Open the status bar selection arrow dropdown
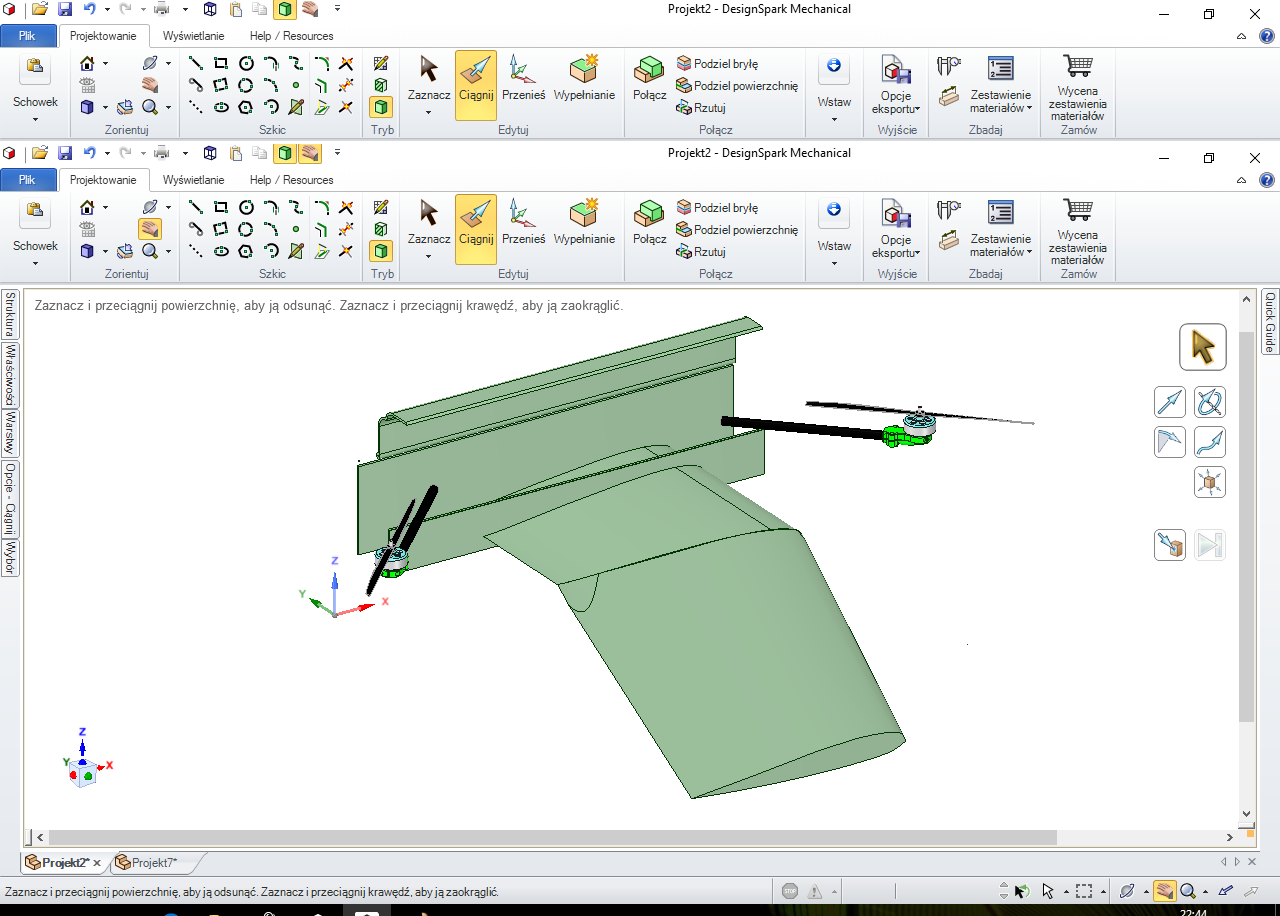Screen dimensions: 1280x916 pyautogui.click(x=1066, y=891)
